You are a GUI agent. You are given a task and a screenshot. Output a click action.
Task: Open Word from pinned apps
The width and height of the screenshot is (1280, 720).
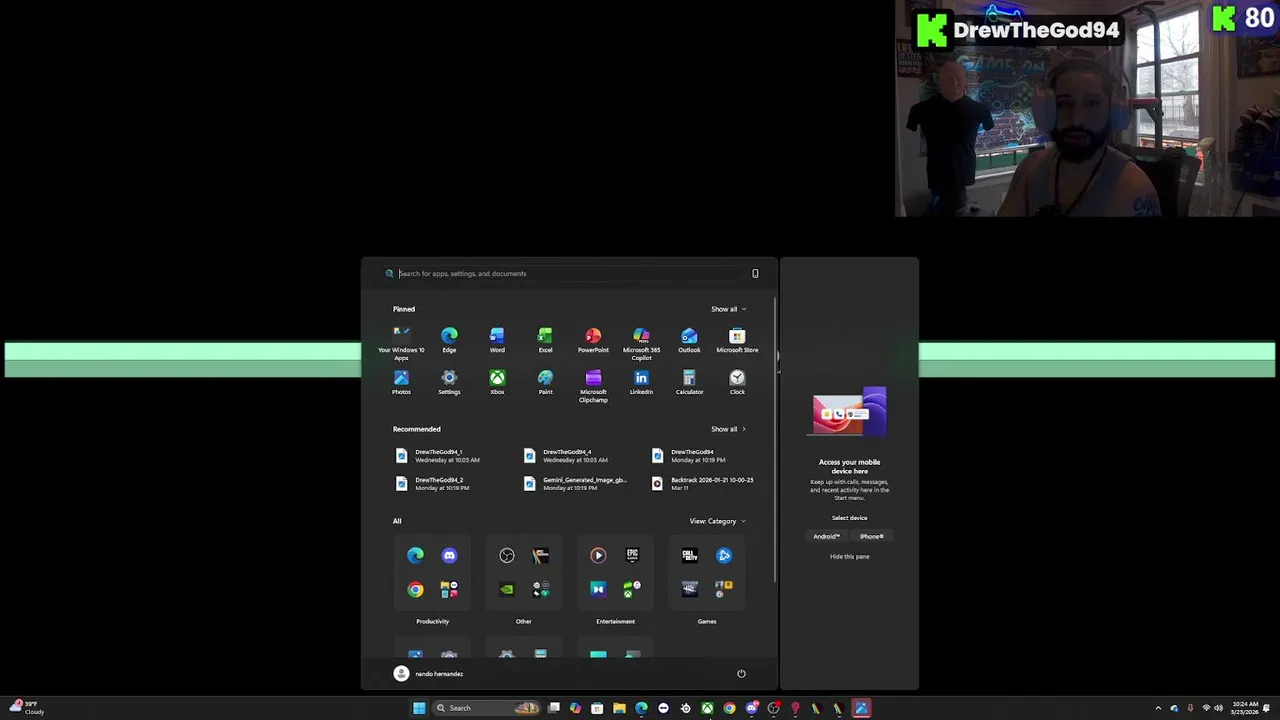point(497,340)
